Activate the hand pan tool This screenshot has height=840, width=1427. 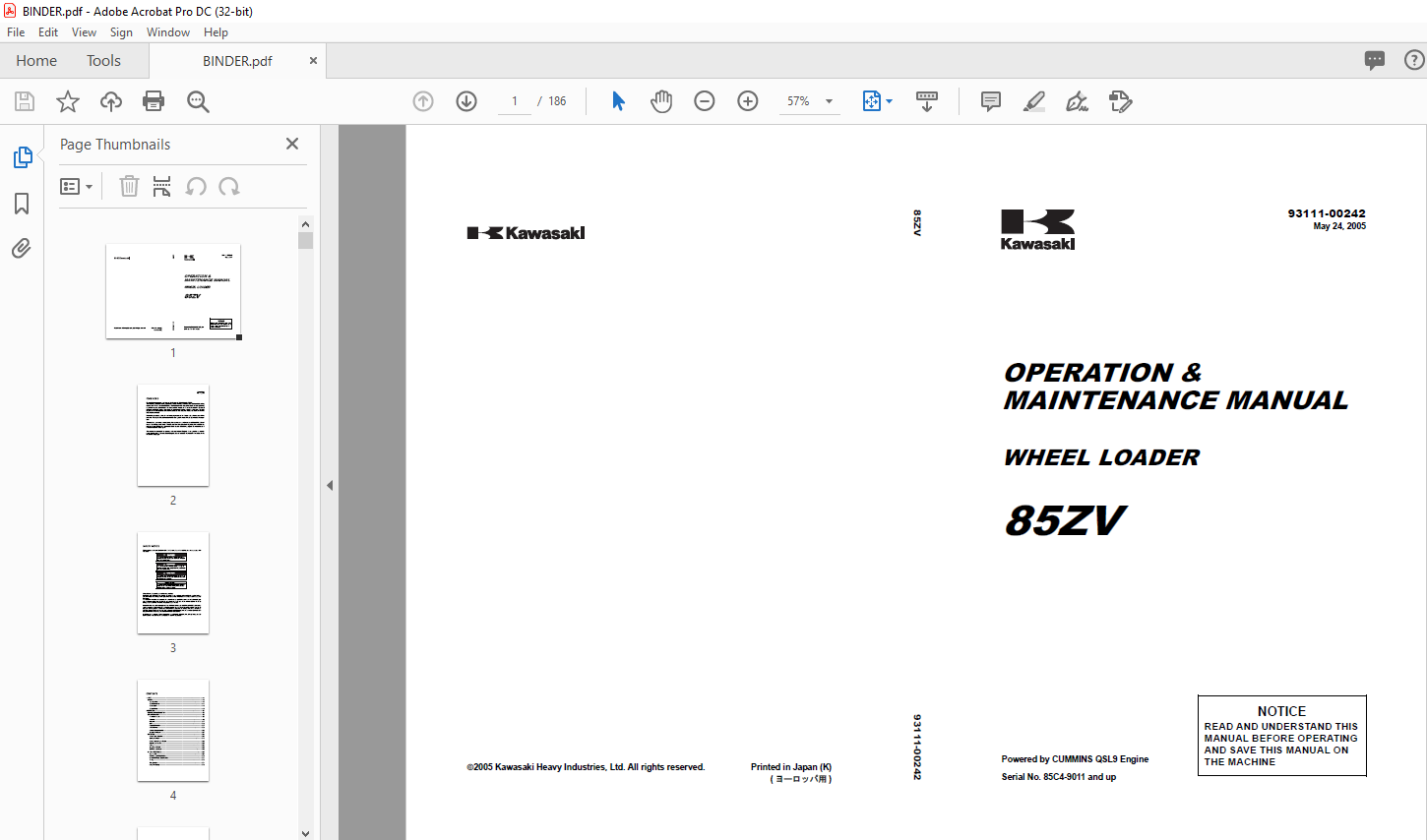(661, 101)
